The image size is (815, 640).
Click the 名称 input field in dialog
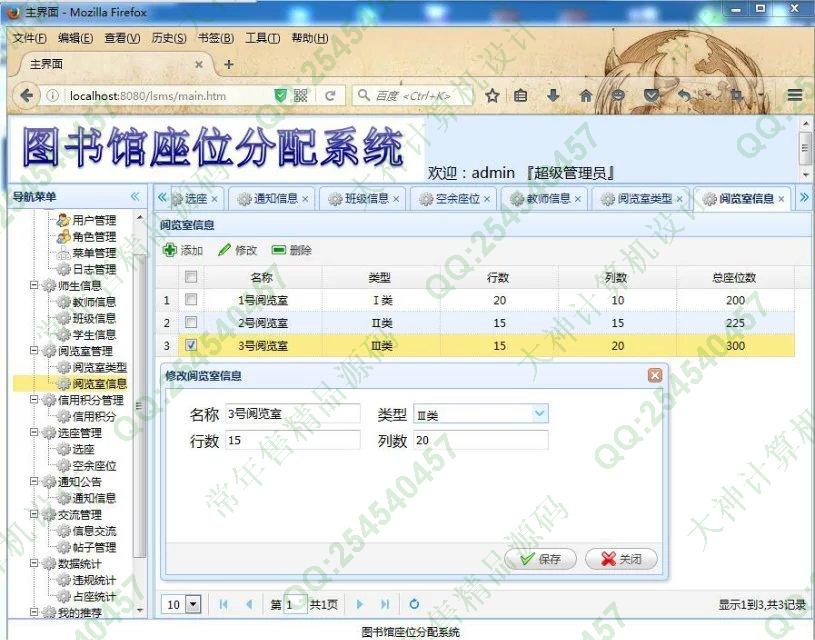[x=293, y=414]
